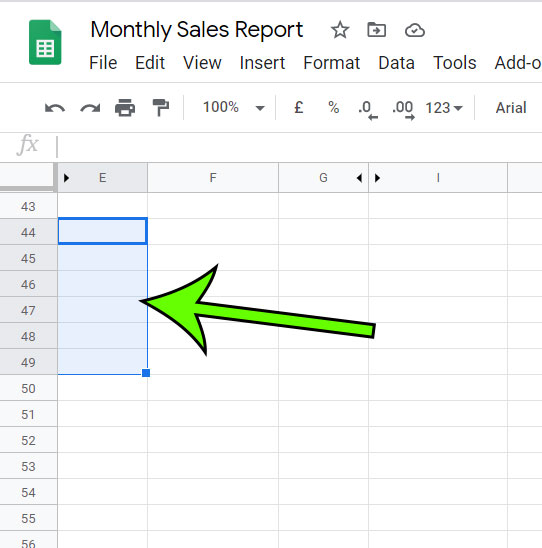Screen dimensions: 542x548
Task: Select column F header
Action: pos(213,178)
